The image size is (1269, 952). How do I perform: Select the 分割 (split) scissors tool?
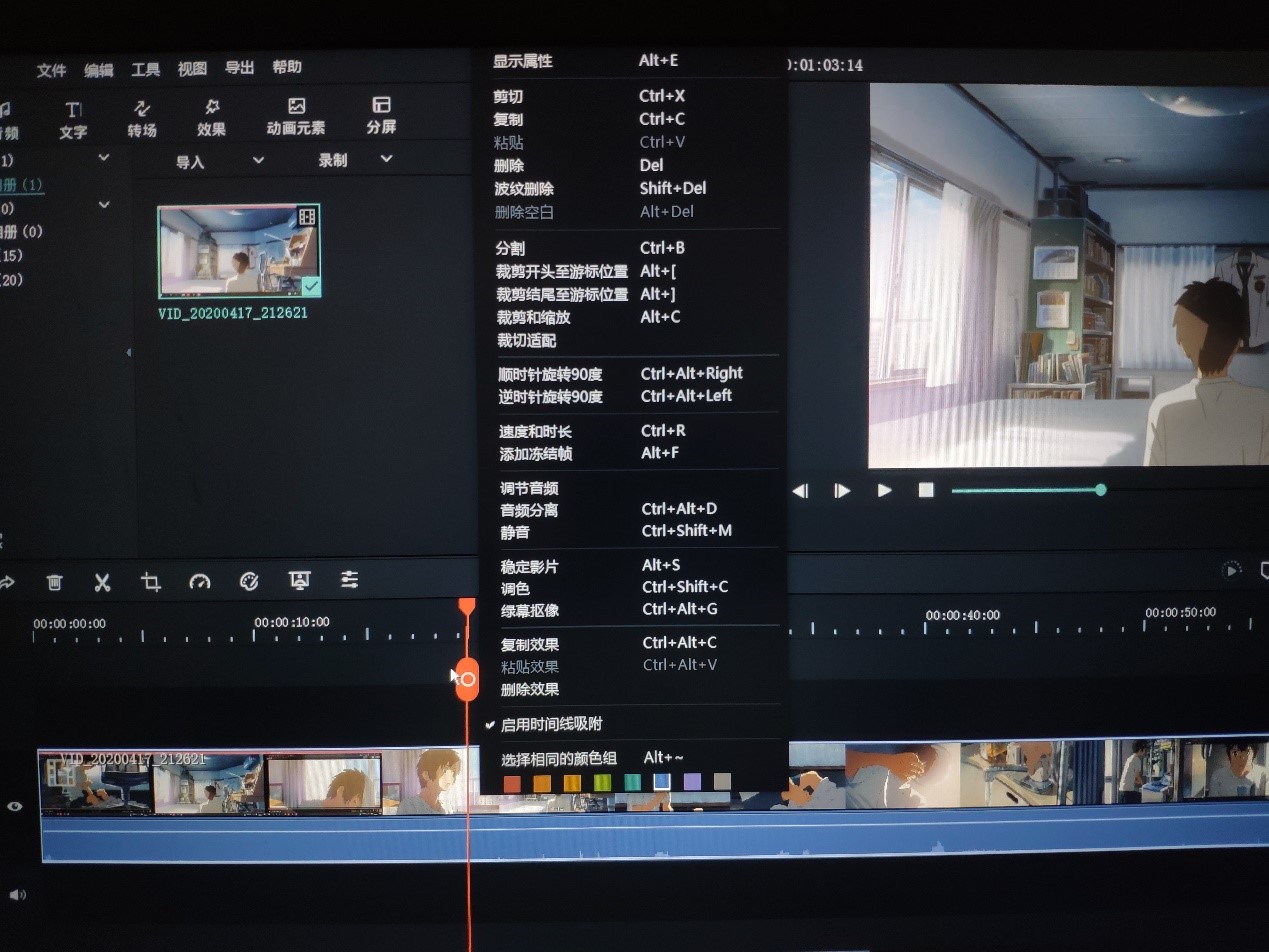point(102,581)
